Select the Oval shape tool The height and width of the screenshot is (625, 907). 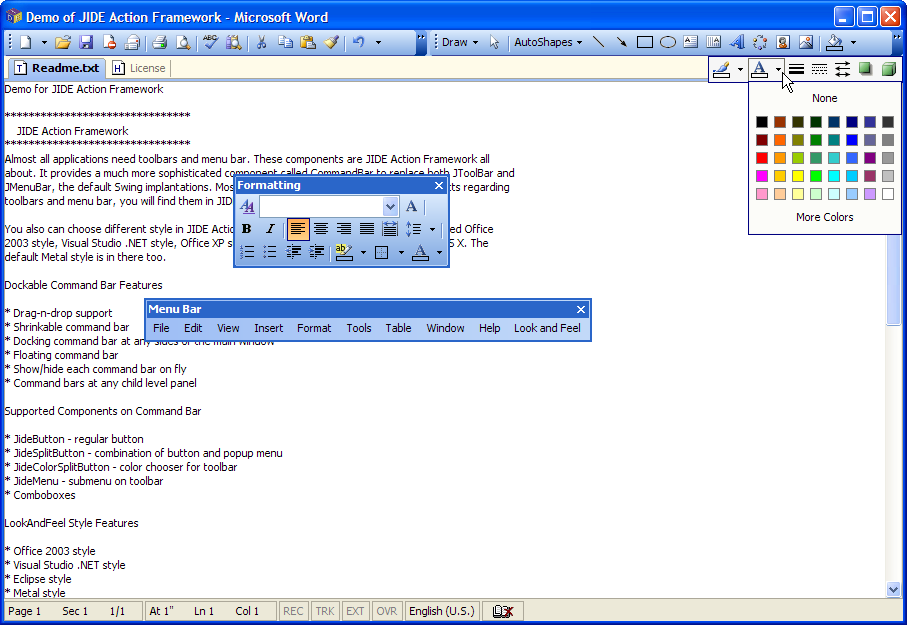tap(668, 42)
